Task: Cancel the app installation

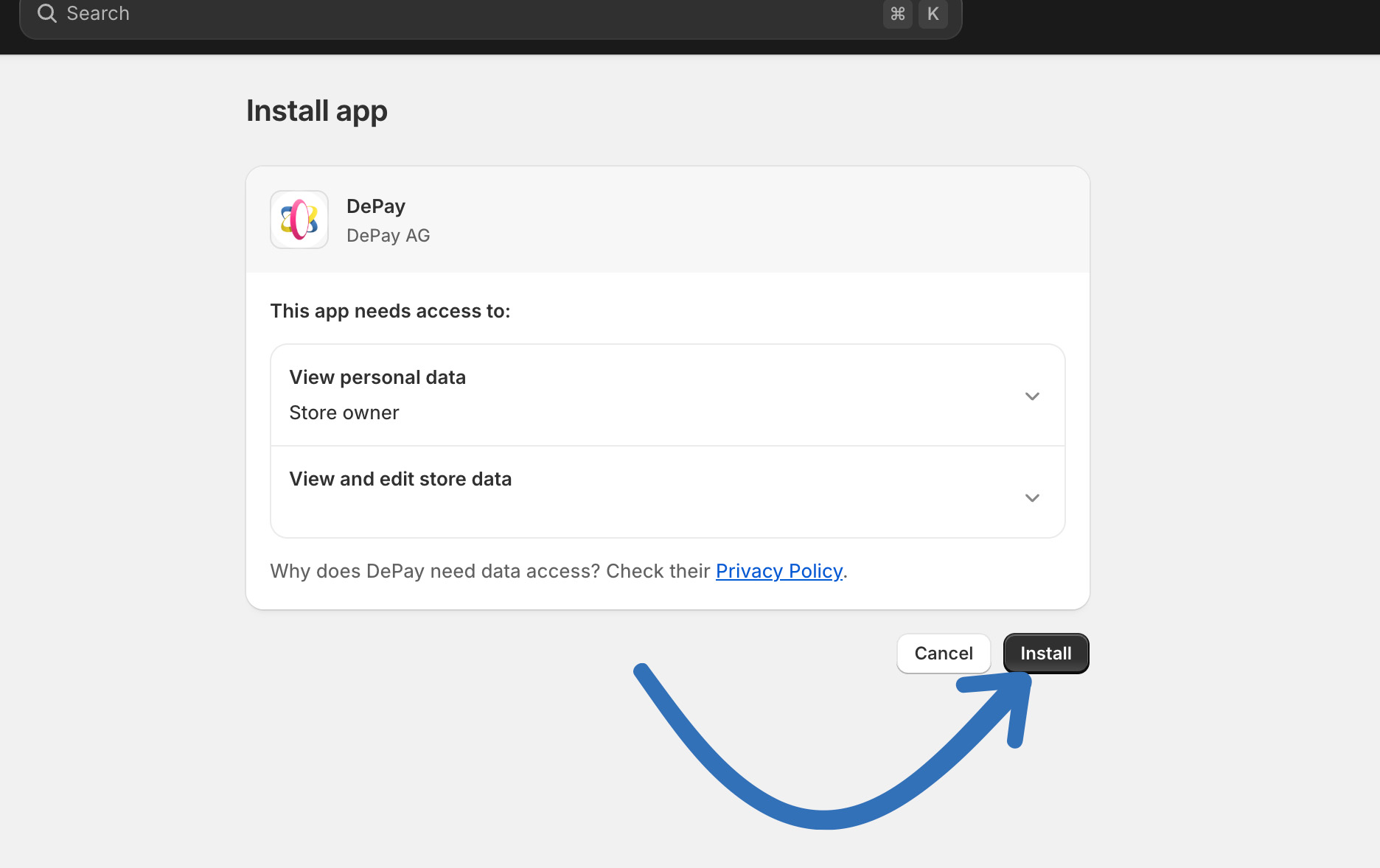Action: click(x=944, y=654)
